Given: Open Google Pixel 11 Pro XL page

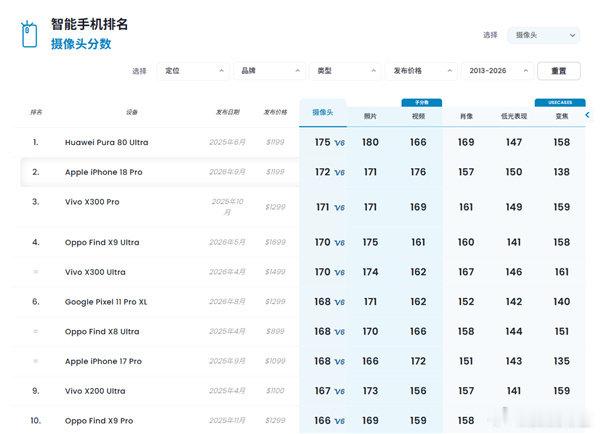Looking at the screenshot, I should point(106,302).
